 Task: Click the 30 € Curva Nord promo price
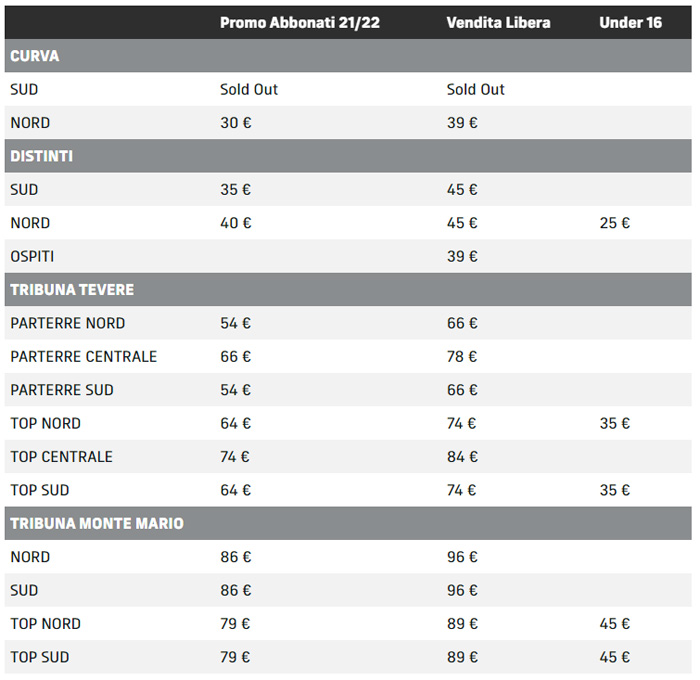(x=235, y=123)
